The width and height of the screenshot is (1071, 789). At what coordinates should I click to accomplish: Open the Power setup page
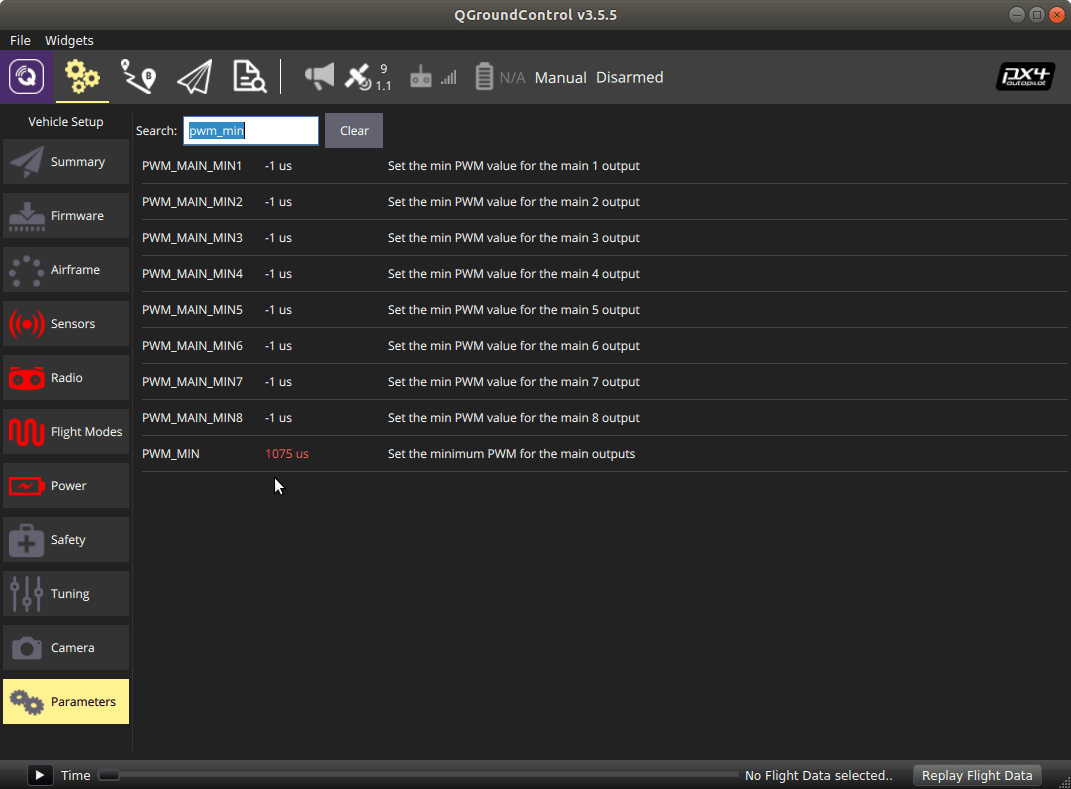click(x=66, y=486)
